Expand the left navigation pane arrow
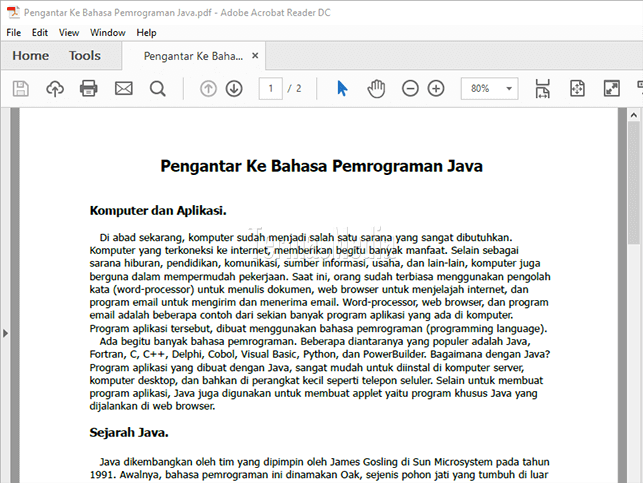The width and height of the screenshot is (643, 483). (5, 333)
